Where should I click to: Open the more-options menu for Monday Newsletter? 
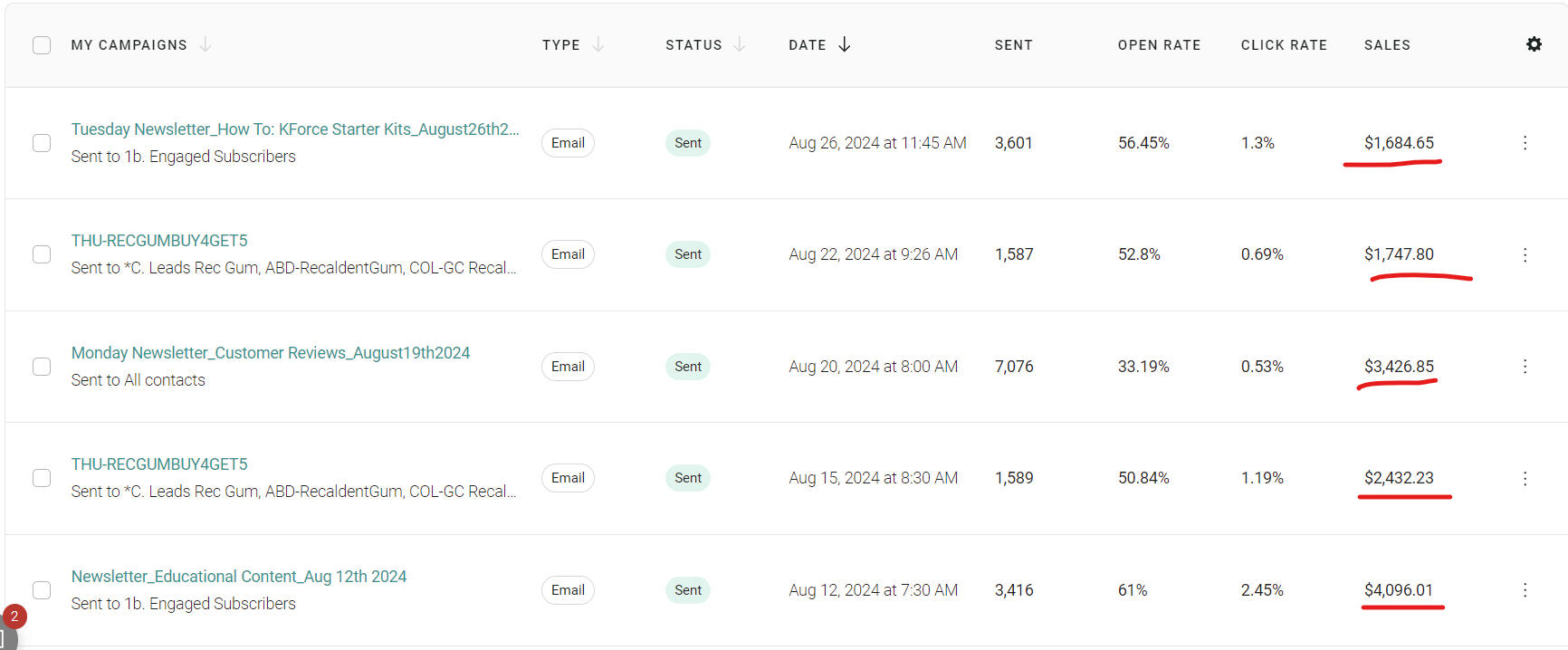point(1525,367)
